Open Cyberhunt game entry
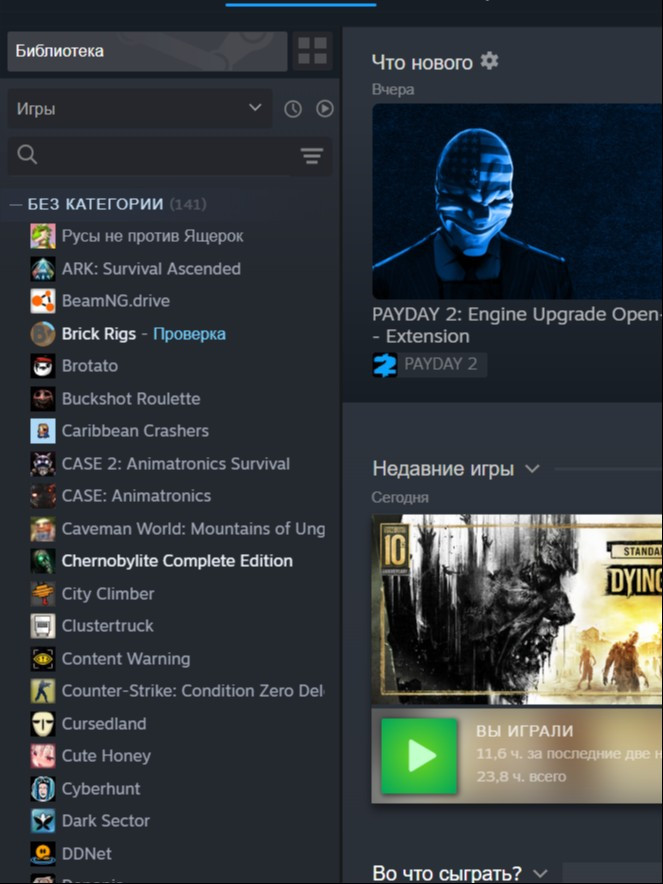The width and height of the screenshot is (663, 884). click(x=101, y=789)
